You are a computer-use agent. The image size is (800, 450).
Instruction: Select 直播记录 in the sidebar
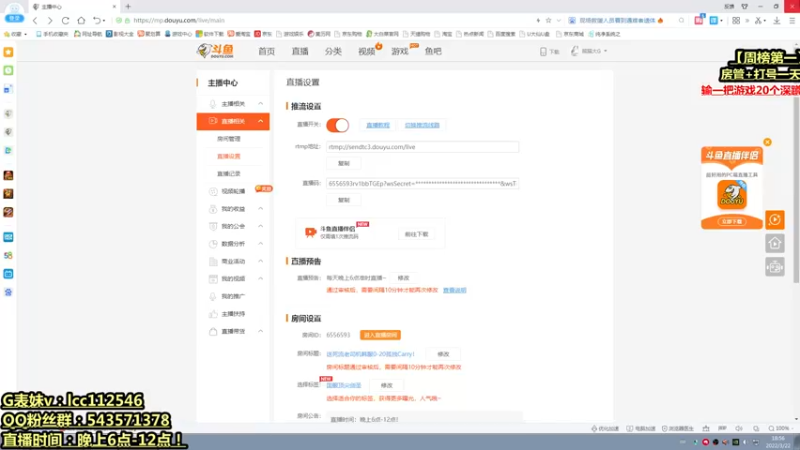(229, 174)
